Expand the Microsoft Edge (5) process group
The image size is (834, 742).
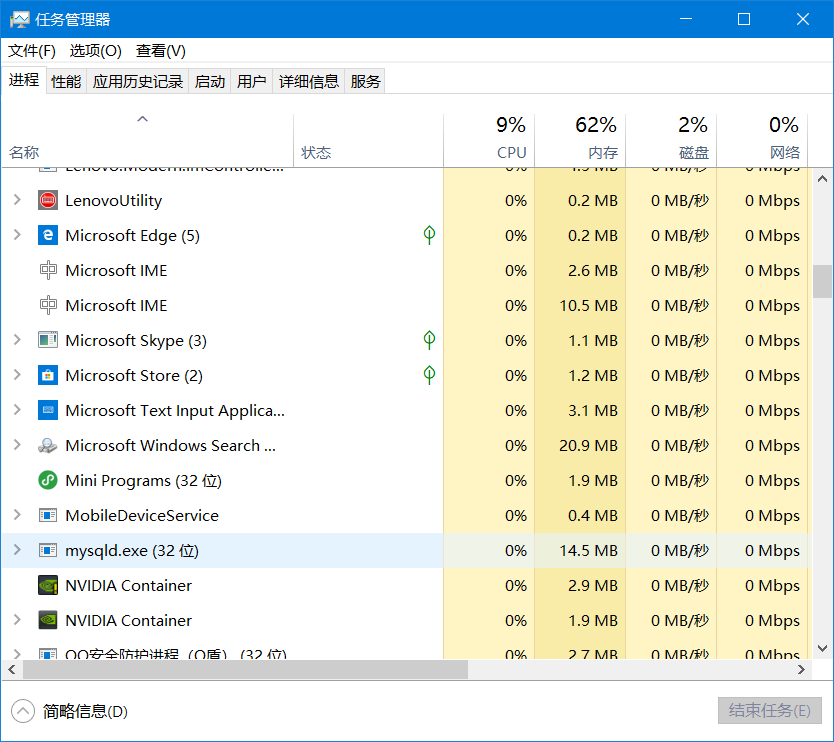point(17,235)
